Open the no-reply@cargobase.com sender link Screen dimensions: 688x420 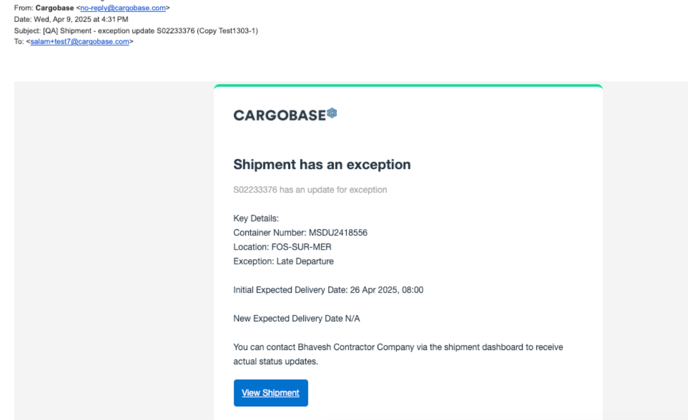coord(123,8)
